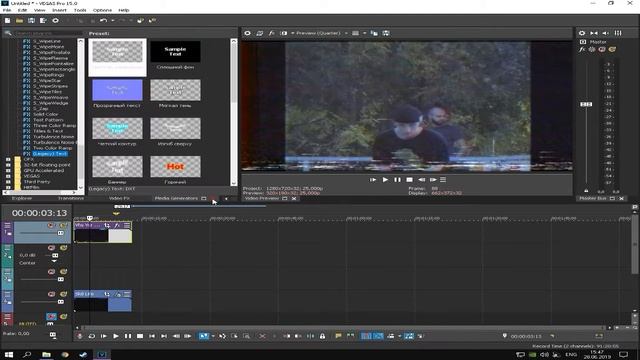Click the split screen view icon in preview
The width and height of the screenshot is (640, 360).
tap(283, 33)
